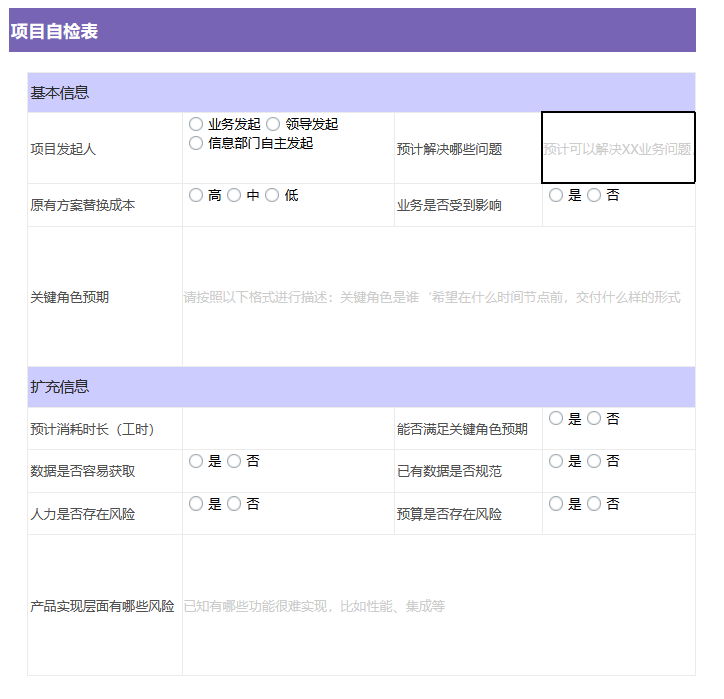This screenshot has height=699, width=724.
Task: Select 否 for 数据是否容易获取
Action: coord(234,461)
